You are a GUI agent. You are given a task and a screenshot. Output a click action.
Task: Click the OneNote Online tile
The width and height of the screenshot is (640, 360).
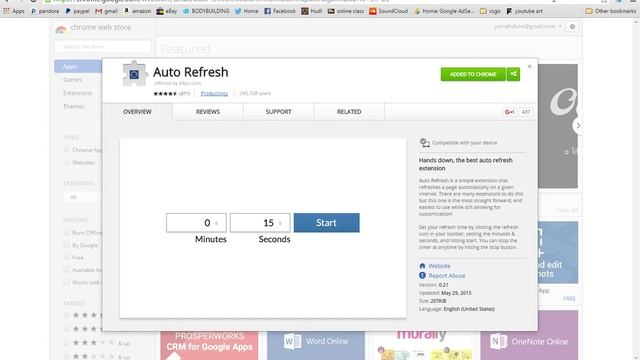pos(529,335)
